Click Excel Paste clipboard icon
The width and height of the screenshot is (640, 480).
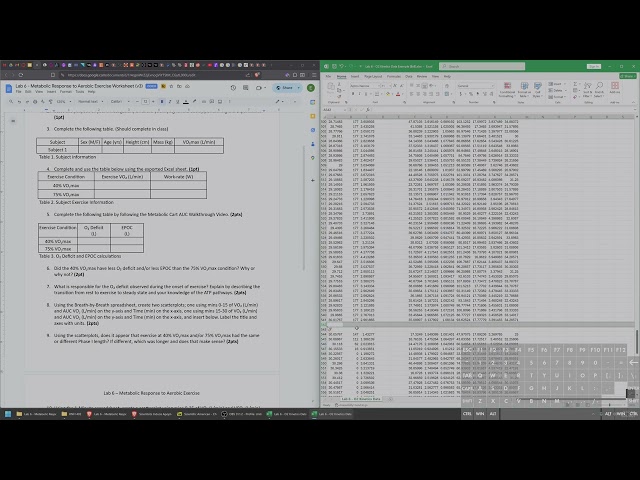coord(331,86)
